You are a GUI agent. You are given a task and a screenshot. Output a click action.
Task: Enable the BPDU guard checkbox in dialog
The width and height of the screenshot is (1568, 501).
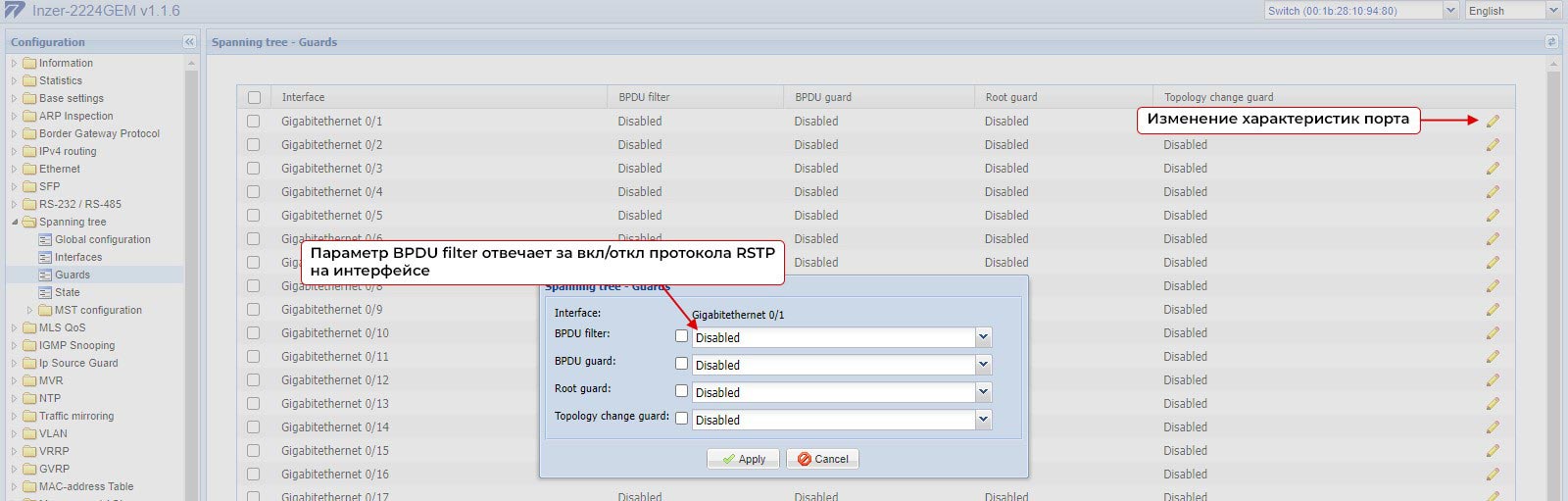pos(682,364)
